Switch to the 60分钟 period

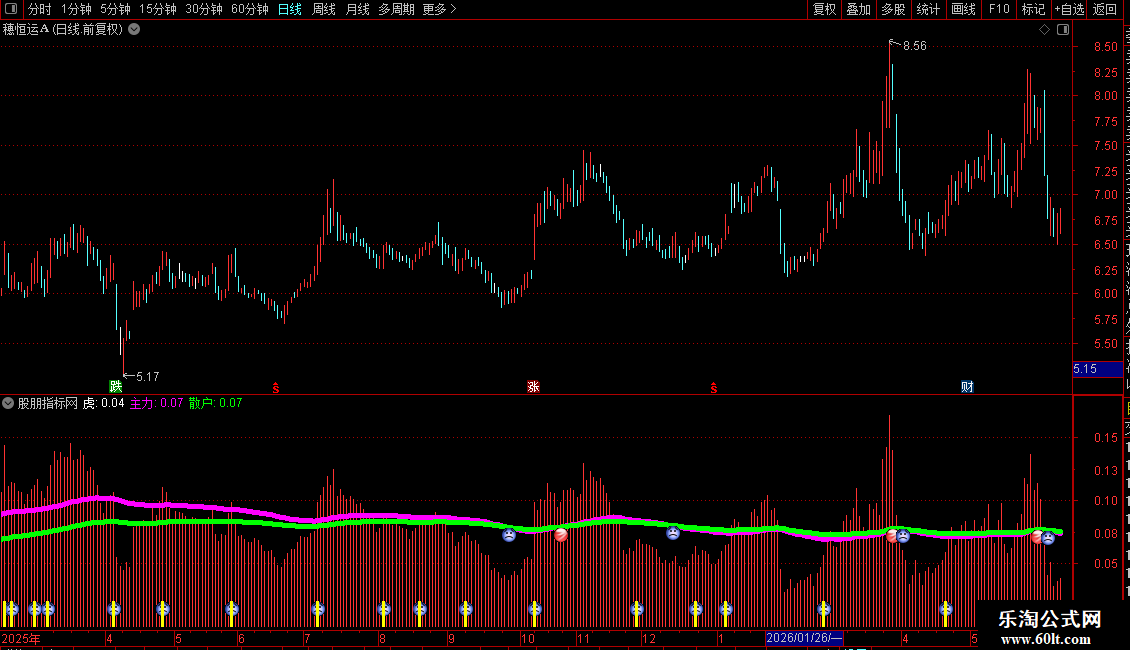[249, 9]
